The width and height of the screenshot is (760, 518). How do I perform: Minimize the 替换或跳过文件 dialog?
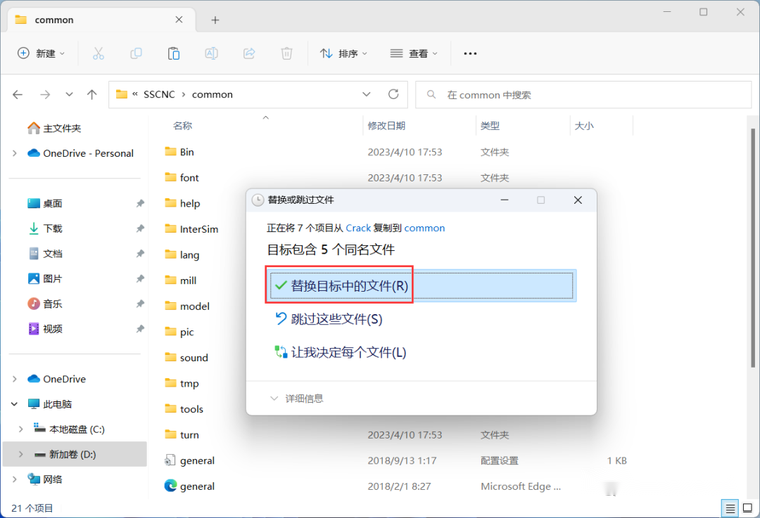point(505,200)
